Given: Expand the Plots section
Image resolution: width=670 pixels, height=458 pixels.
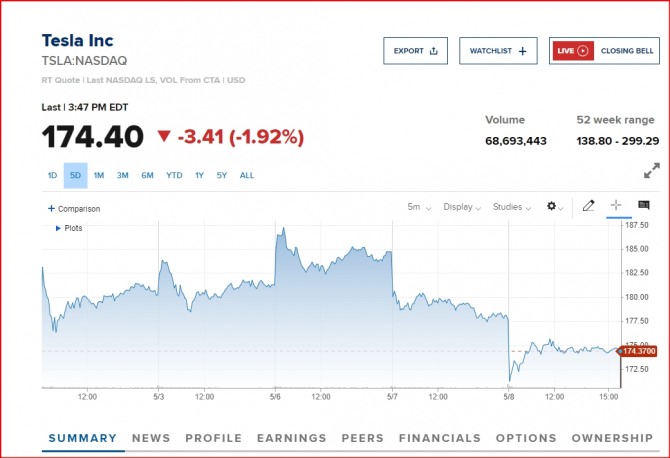Looking at the screenshot, I should (58, 228).
